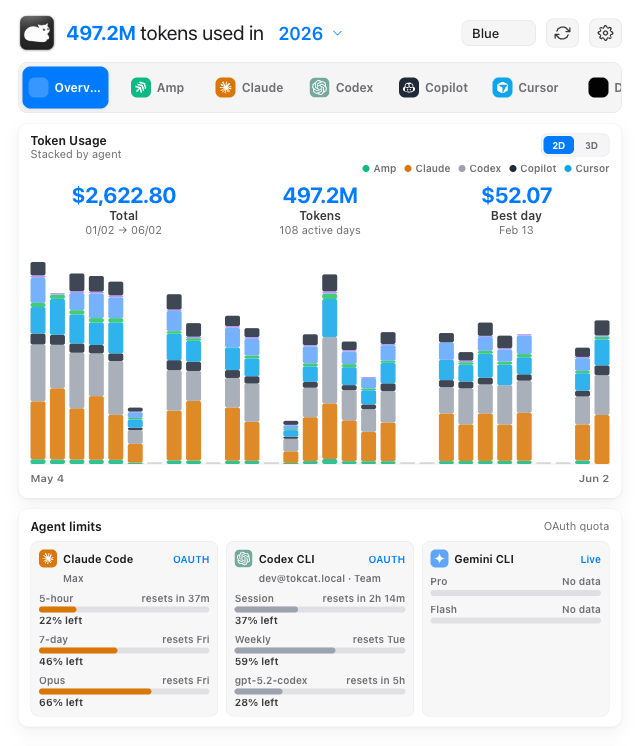This screenshot has height=746, width=640.
Task: Click 'Stacked by agent' subtitle
Action: [76, 154]
